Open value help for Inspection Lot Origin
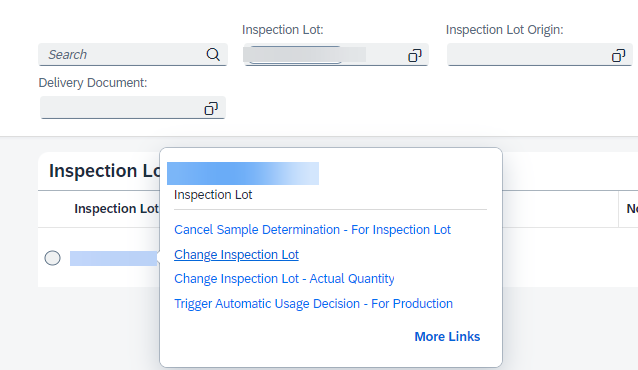This screenshot has height=370, width=638. click(618, 55)
